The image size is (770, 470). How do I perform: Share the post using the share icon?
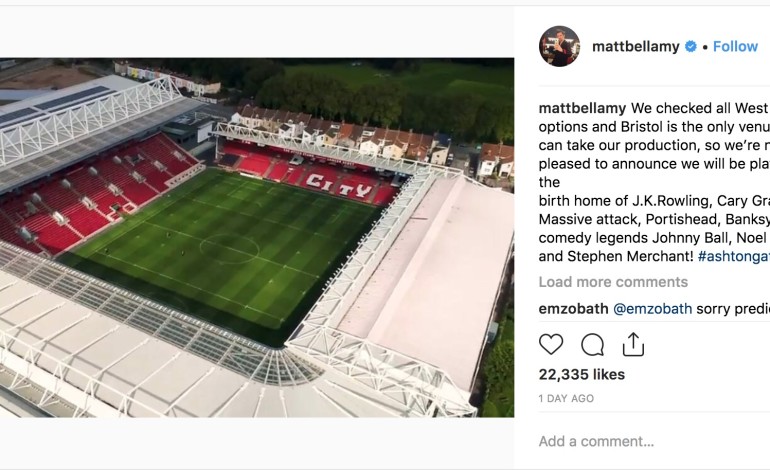tap(632, 345)
